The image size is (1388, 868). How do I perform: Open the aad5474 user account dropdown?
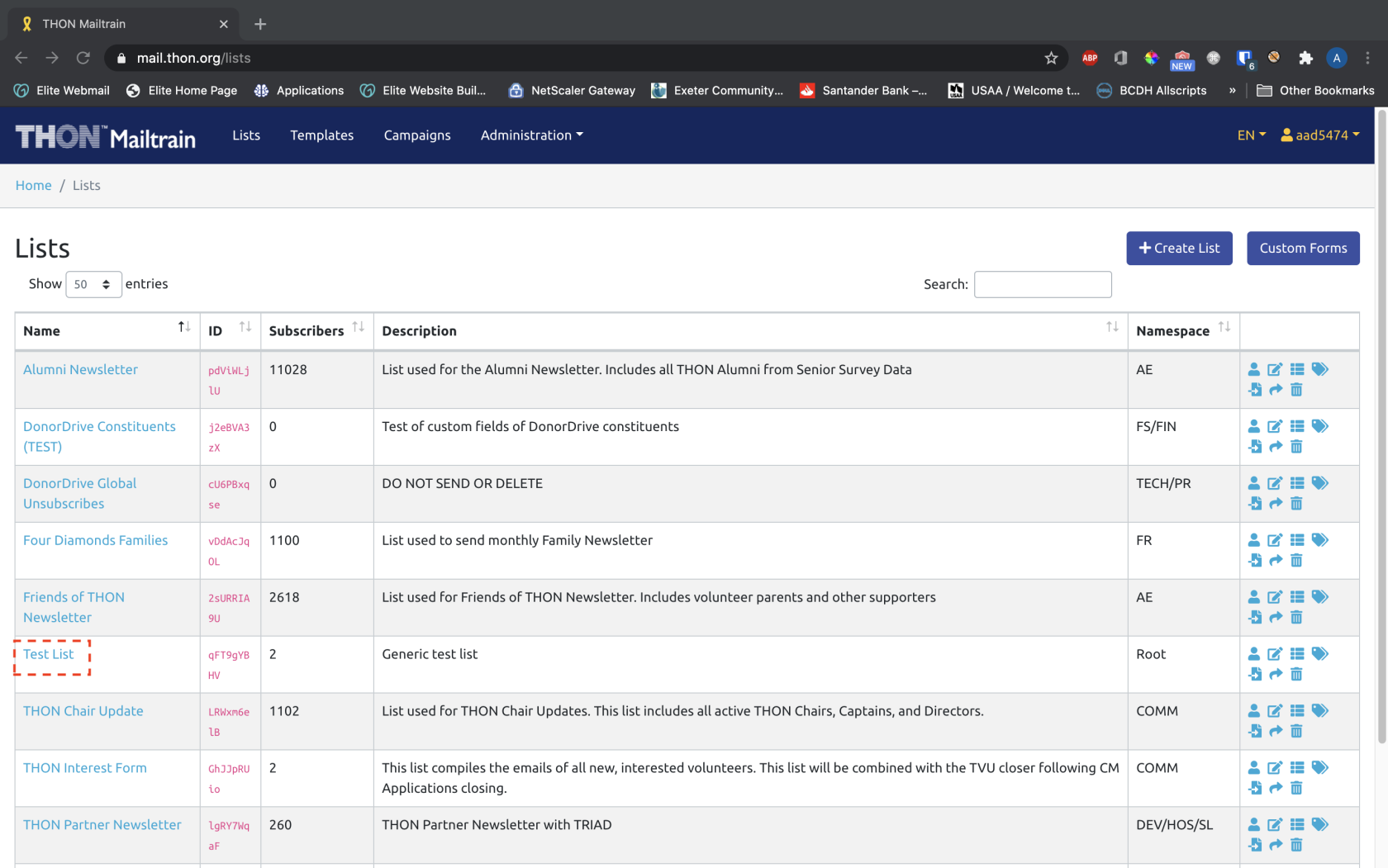[x=1320, y=135]
